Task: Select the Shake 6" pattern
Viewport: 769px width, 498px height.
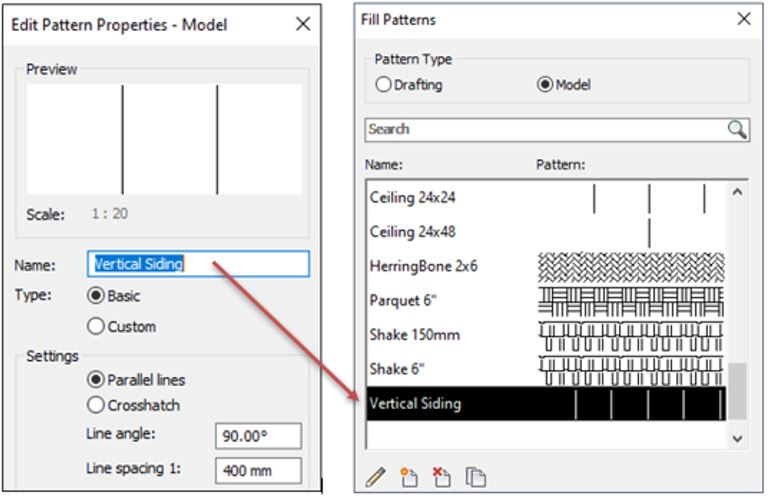Action: (546, 369)
